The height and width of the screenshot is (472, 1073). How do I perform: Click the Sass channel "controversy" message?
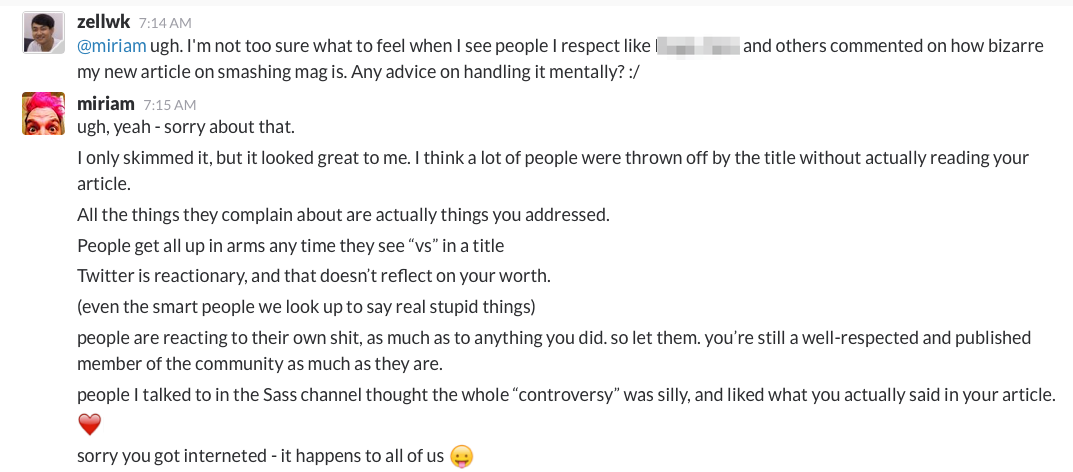pos(566,395)
